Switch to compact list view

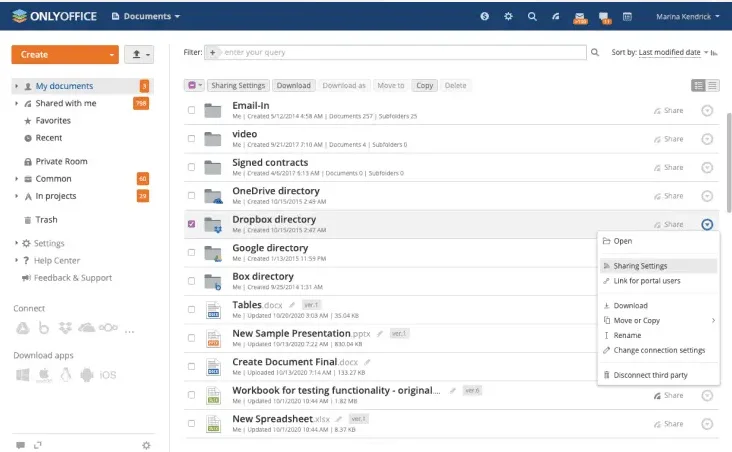click(712, 85)
